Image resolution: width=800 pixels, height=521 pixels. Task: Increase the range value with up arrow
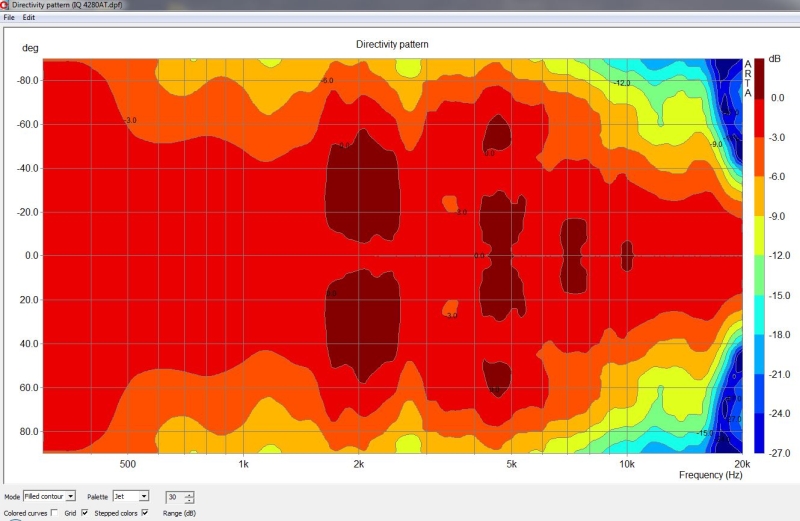(189, 494)
